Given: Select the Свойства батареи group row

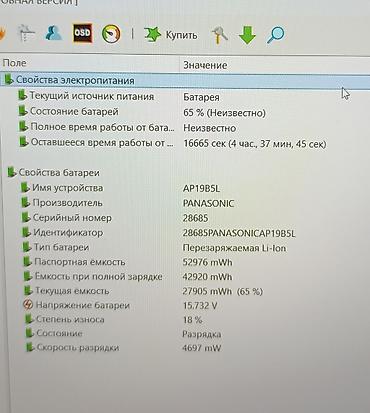Looking at the screenshot, I should pyautogui.click(x=59, y=173).
